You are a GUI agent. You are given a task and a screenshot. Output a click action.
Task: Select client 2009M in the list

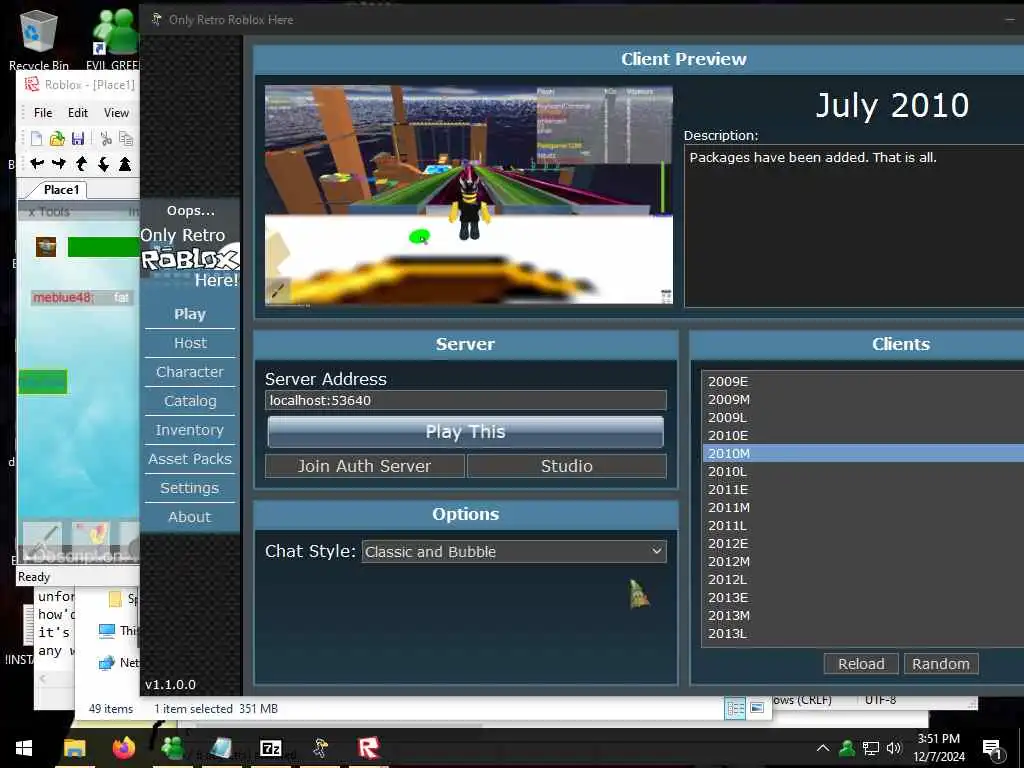coord(863,399)
